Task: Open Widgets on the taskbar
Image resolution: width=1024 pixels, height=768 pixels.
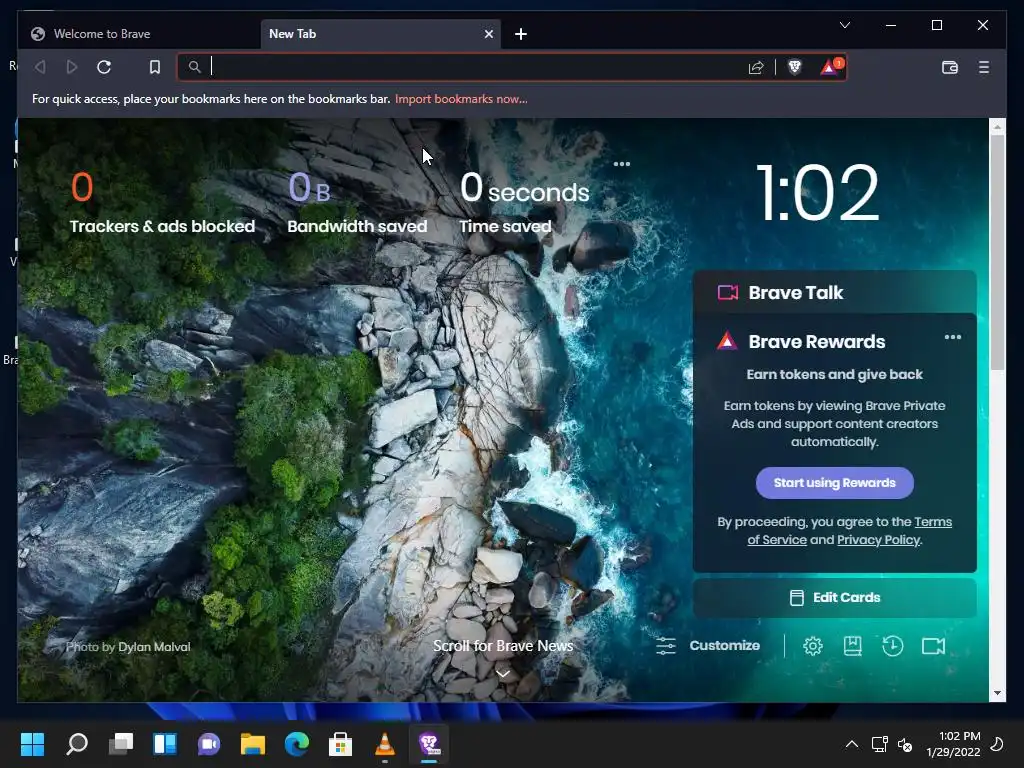Action: pos(165,744)
